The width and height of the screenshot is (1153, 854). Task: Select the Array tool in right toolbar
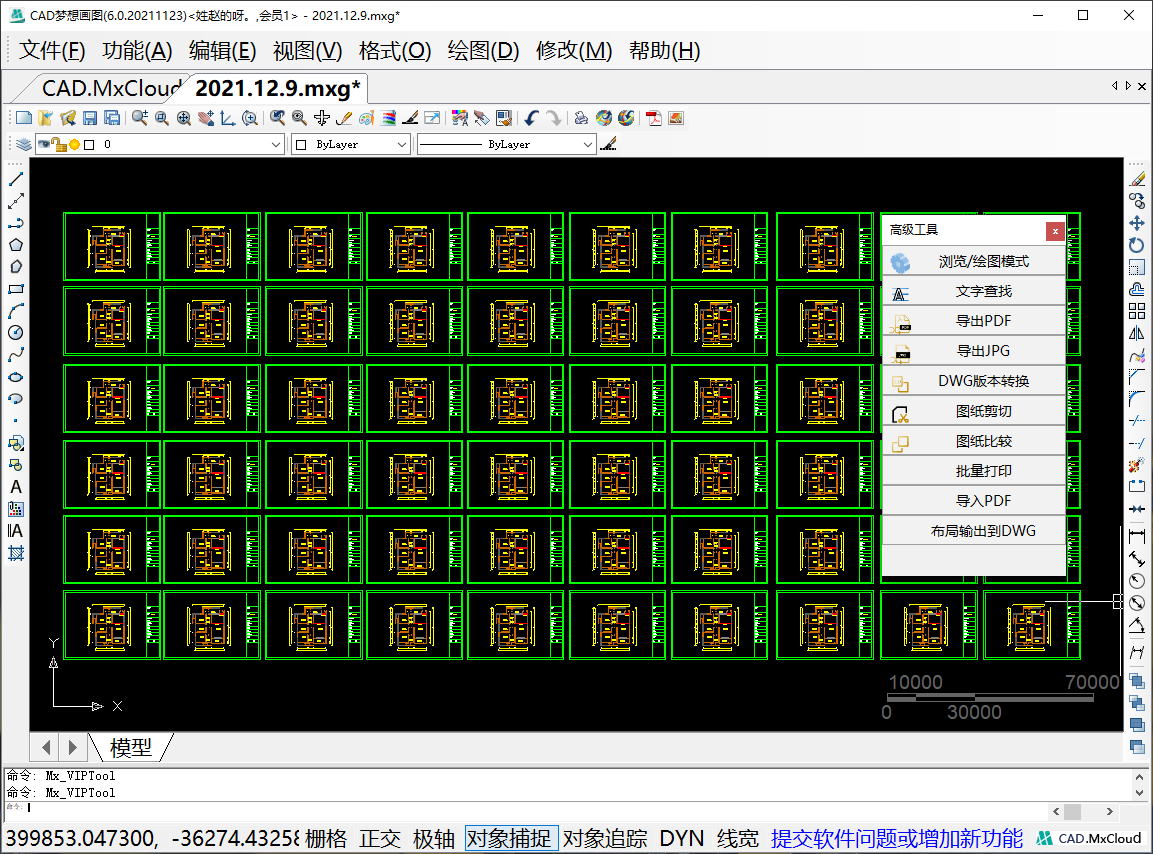click(1137, 311)
